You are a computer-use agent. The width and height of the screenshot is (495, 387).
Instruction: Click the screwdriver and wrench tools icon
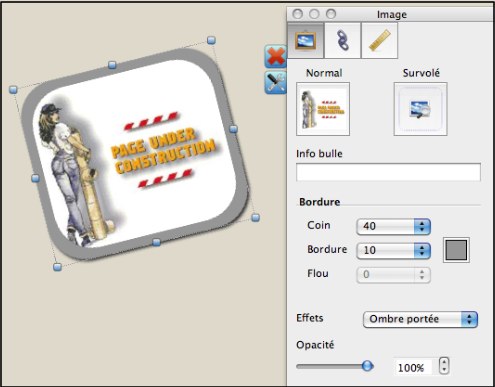276,82
